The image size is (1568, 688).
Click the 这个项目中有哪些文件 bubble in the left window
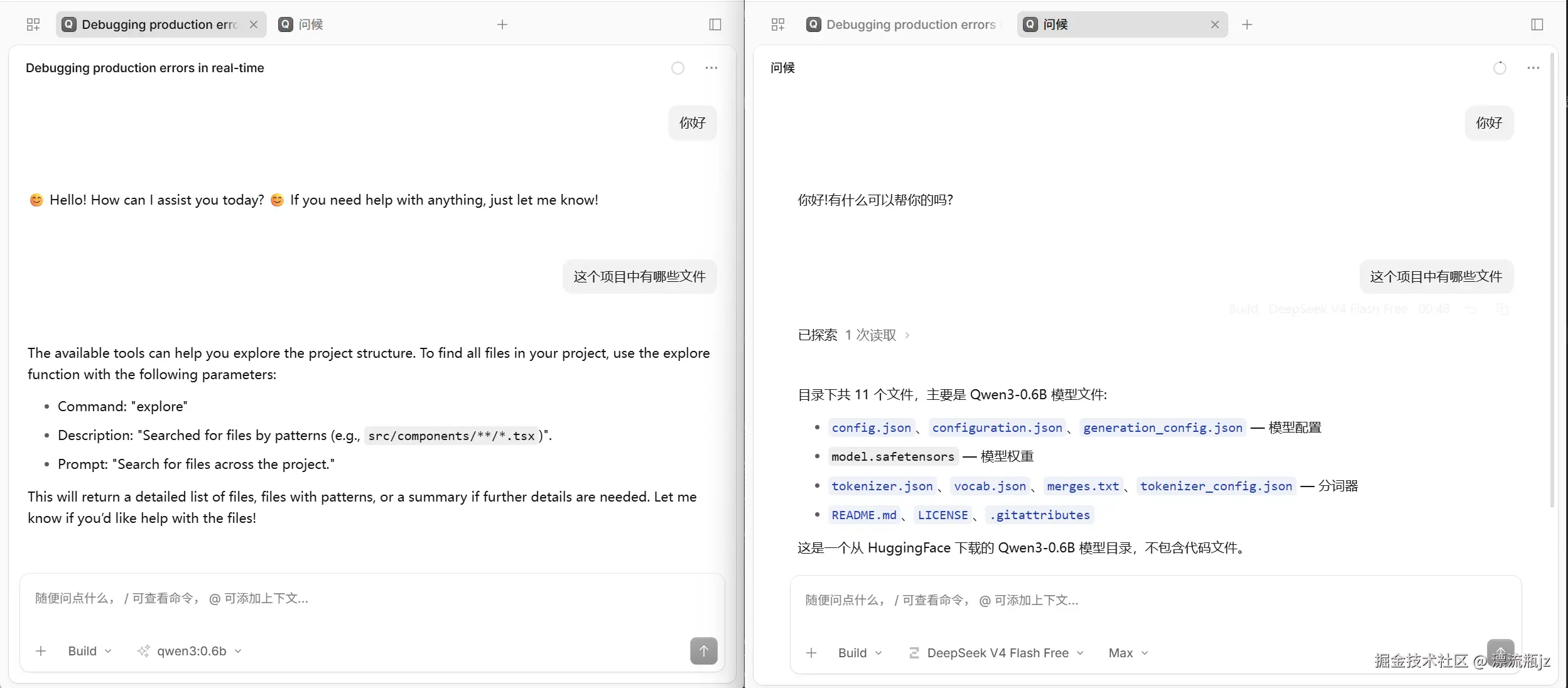(639, 277)
